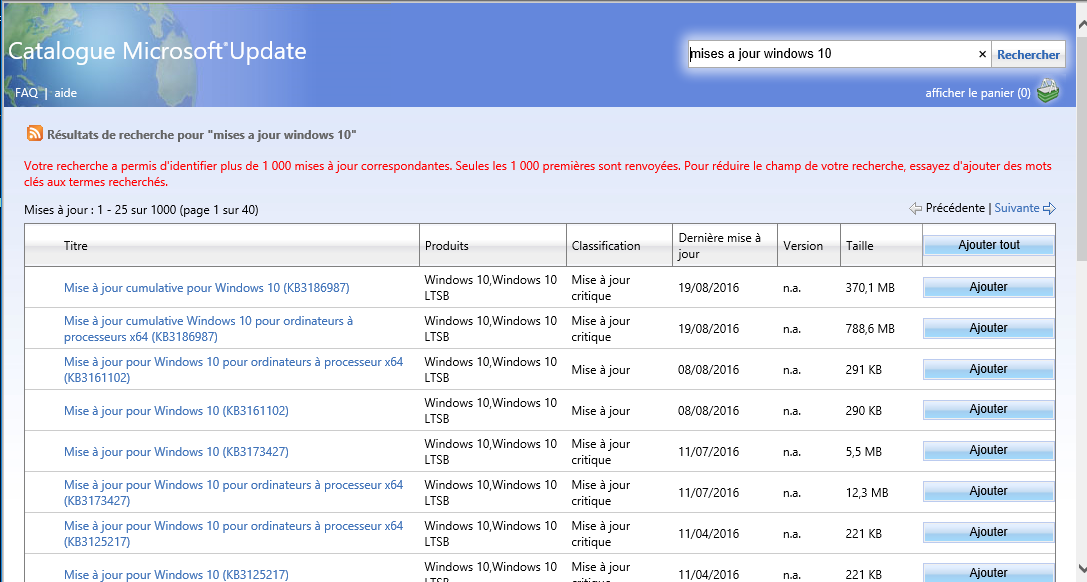Click the red warning about 1 000 mises à jour
Image resolution: width=1087 pixels, height=582 pixels.
pyautogui.click(x=538, y=174)
